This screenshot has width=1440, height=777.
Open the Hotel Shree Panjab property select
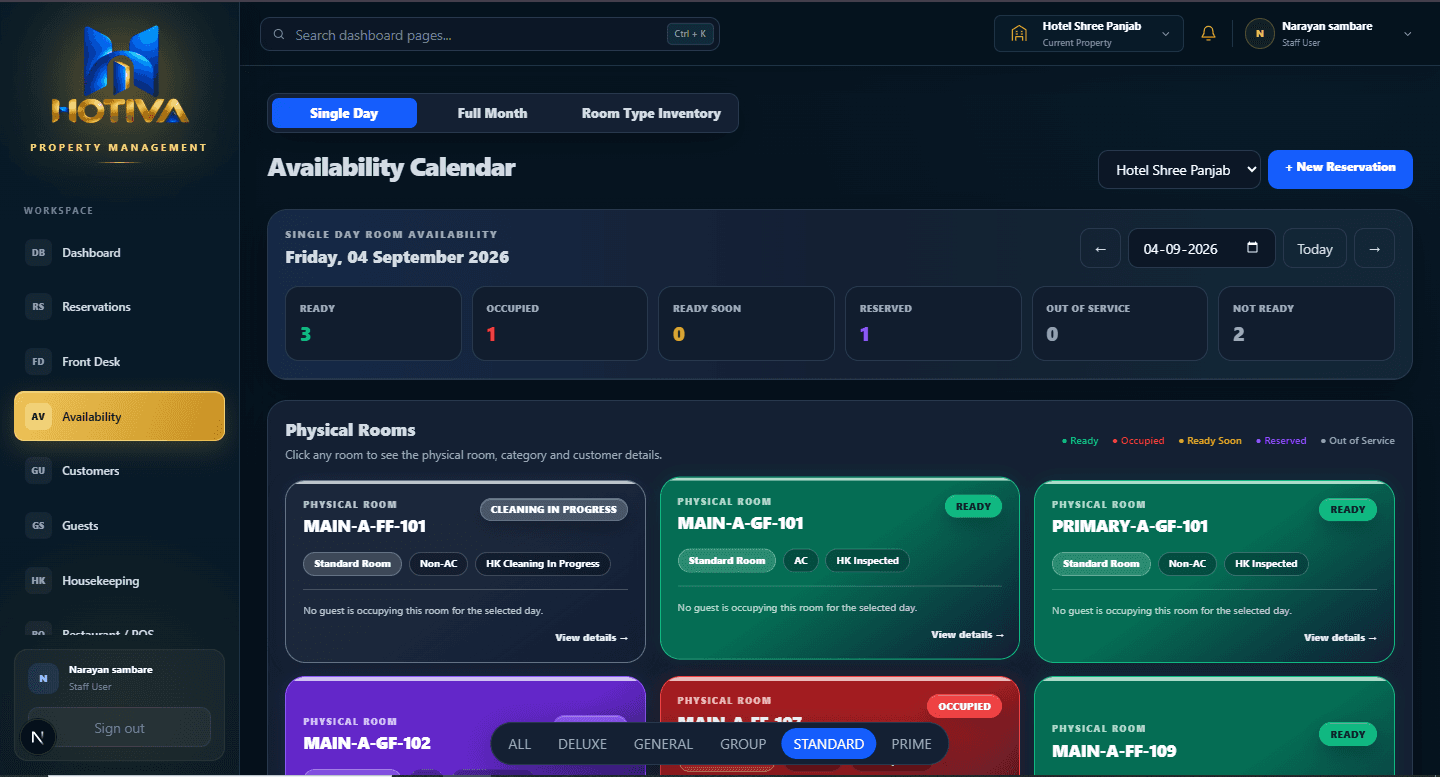pos(1179,170)
